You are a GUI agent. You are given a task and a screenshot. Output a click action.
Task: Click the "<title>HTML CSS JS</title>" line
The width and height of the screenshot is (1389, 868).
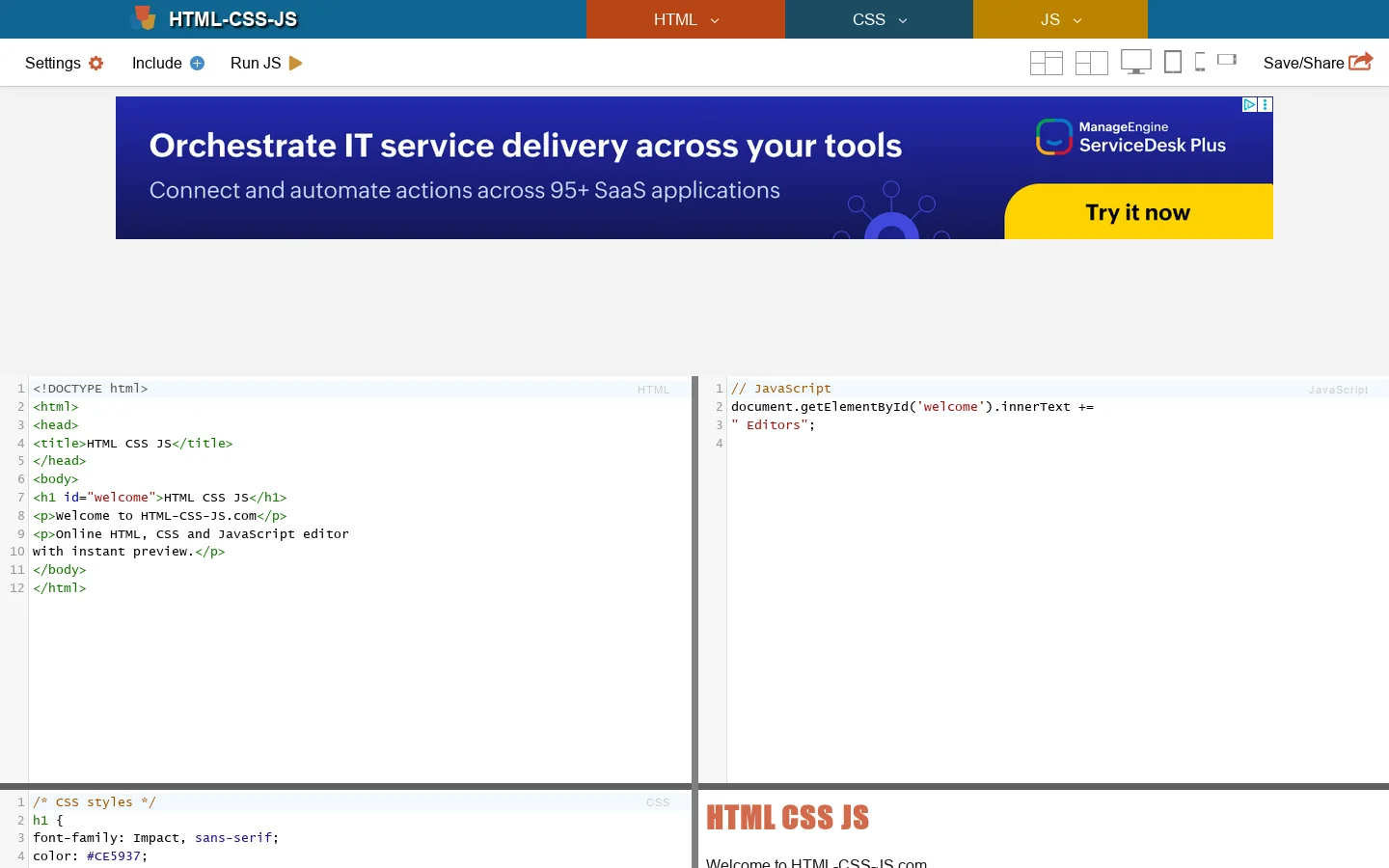[x=133, y=444]
